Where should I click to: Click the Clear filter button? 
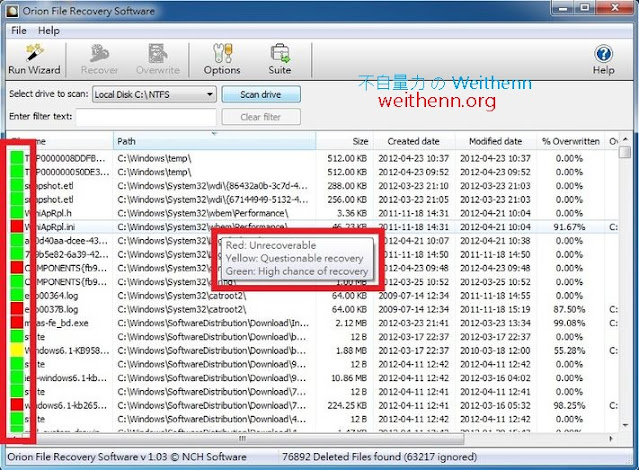[x=261, y=117]
